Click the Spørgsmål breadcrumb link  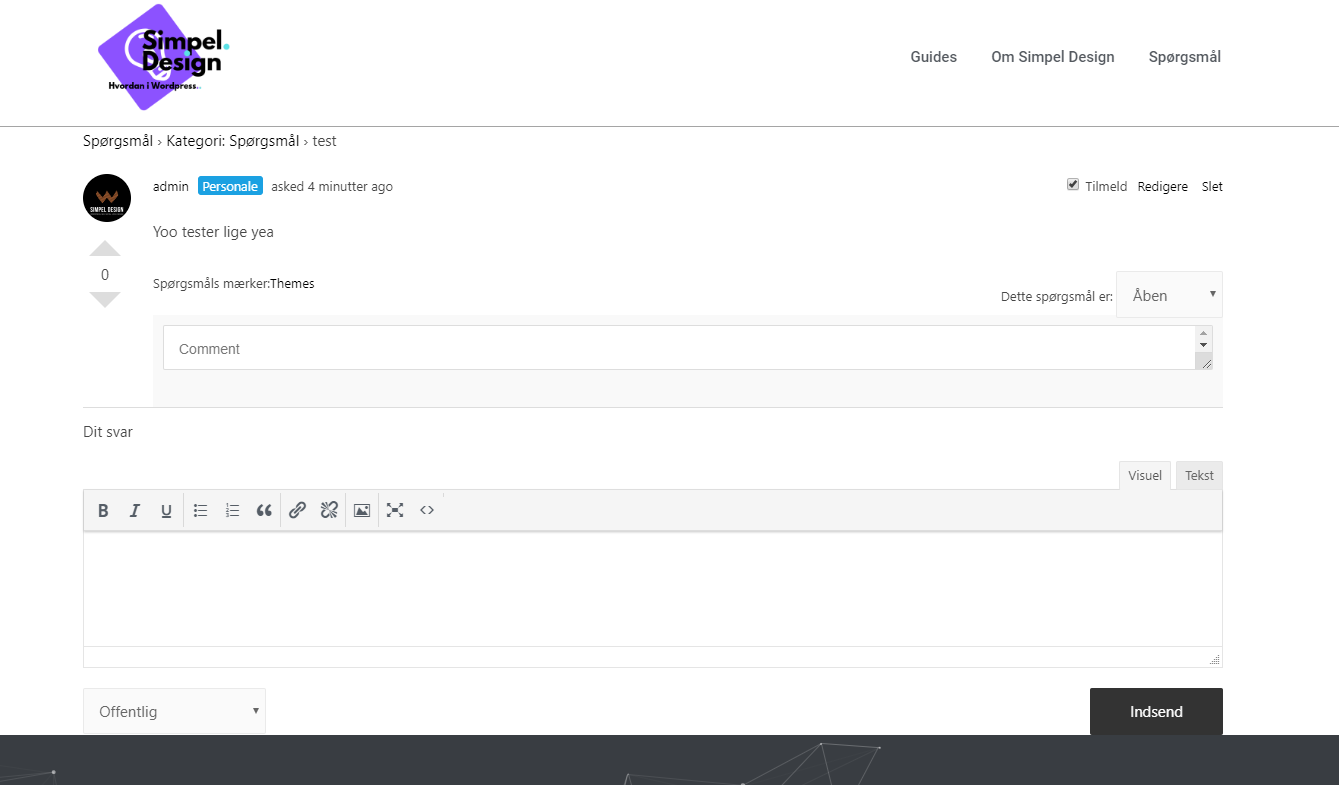[118, 141]
